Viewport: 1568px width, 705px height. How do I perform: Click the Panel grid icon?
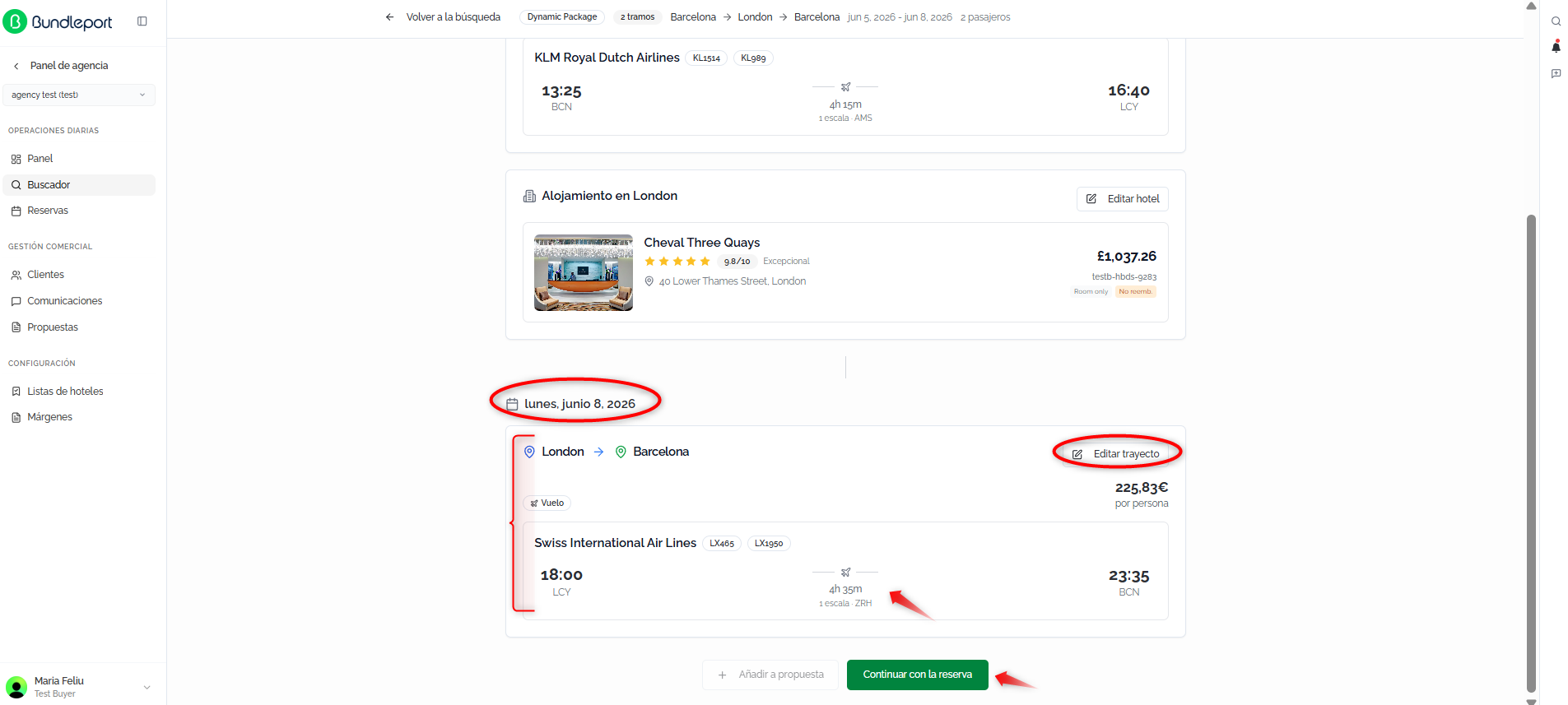[16, 159]
